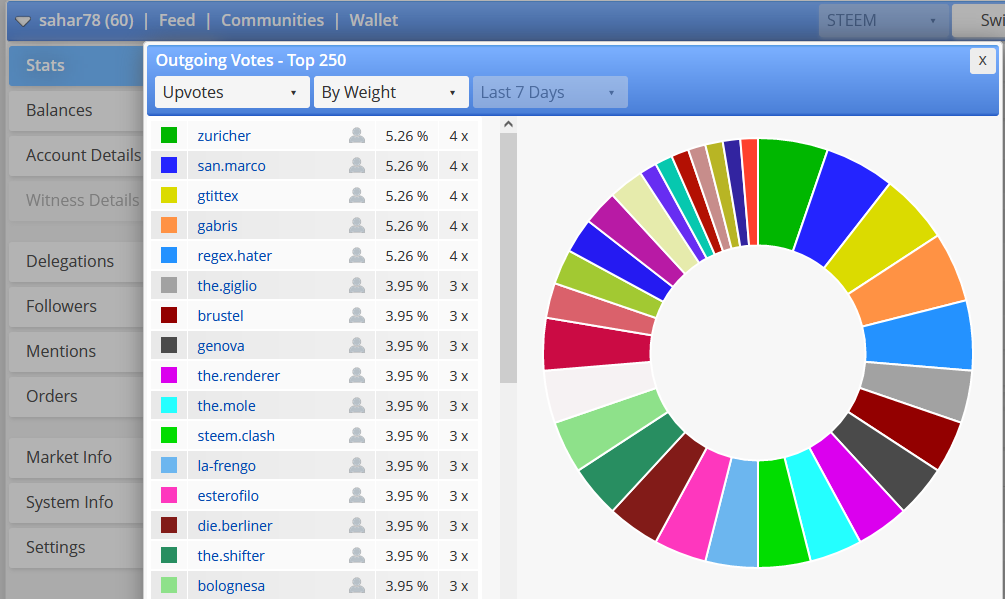Open the steem.clash account link
Screen dimensions: 1005x599
[236, 436]
